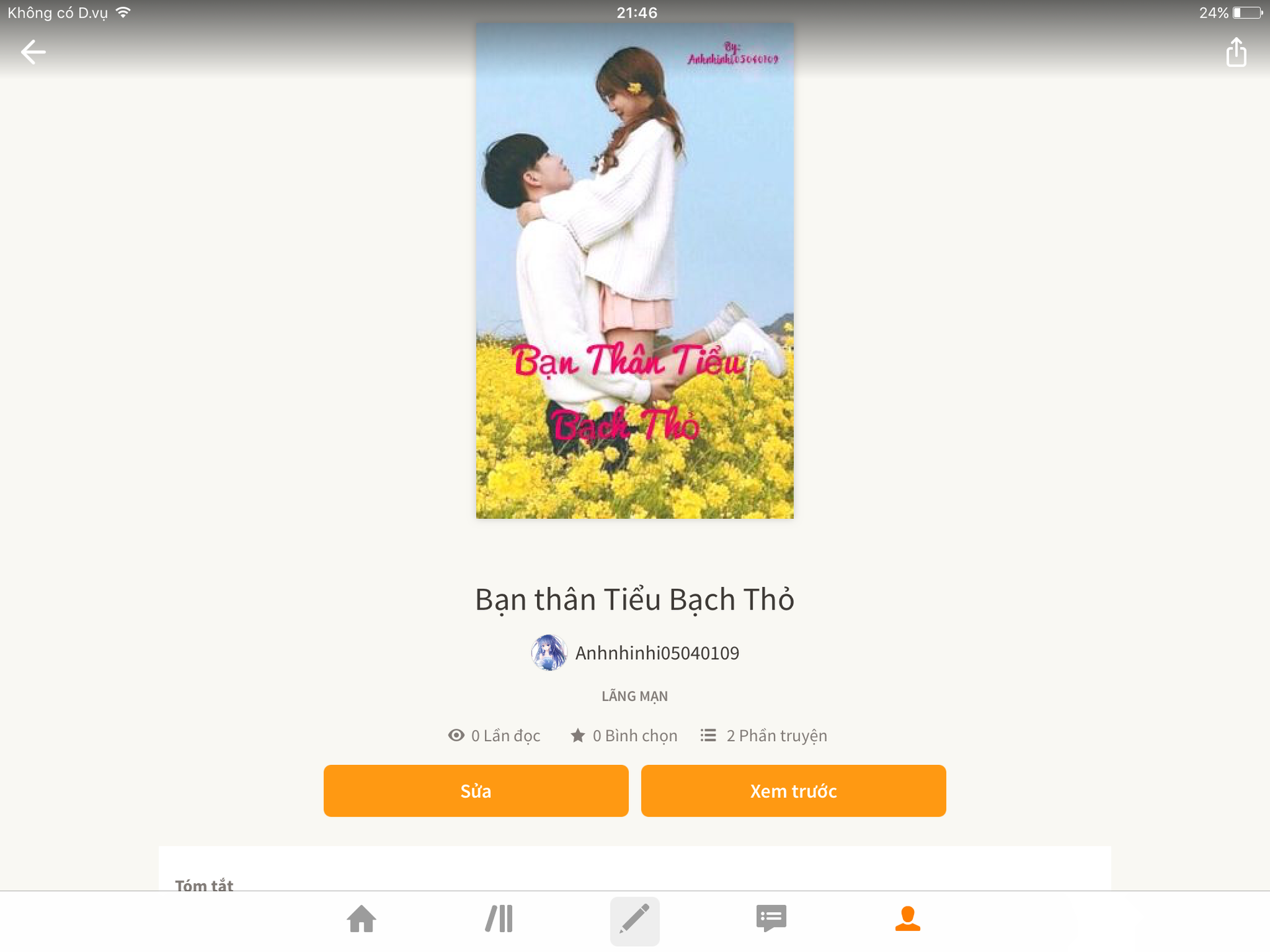Open the messages chat bubble icon
This screenshot has width=1270, height=952.
pos(771,919)
